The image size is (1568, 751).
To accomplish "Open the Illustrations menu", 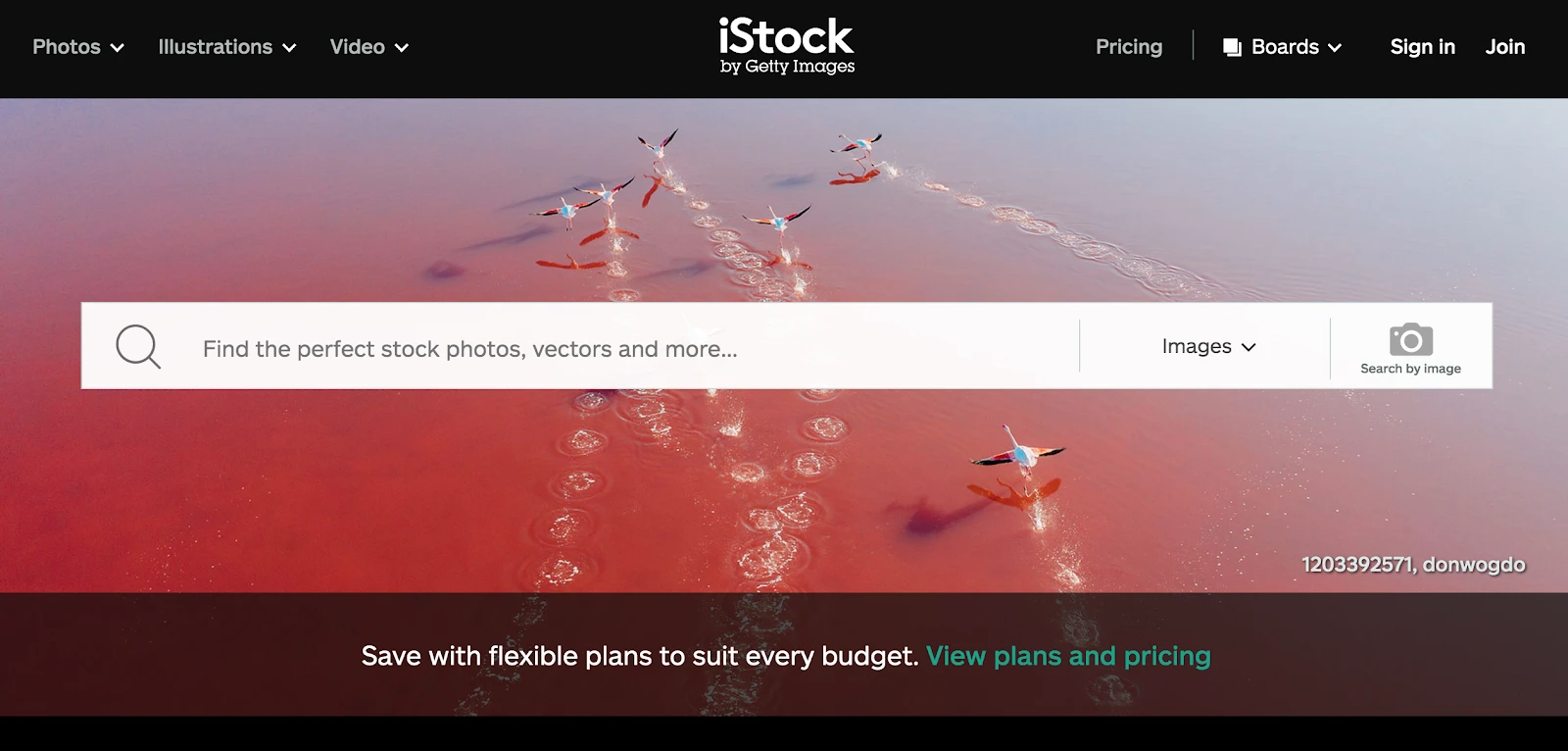I will [227, 47].
